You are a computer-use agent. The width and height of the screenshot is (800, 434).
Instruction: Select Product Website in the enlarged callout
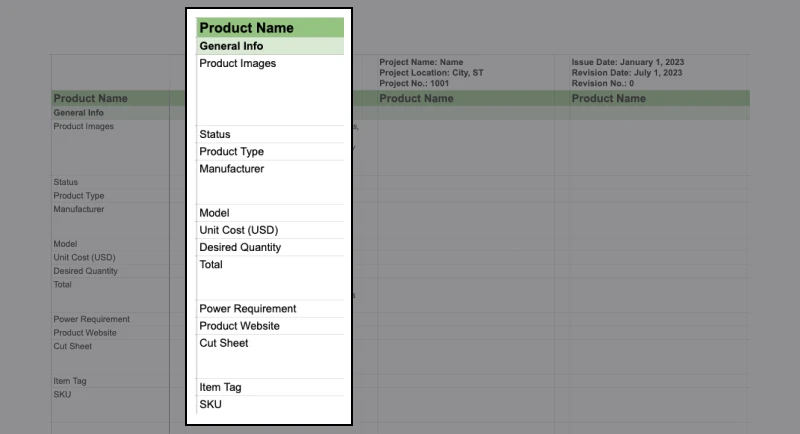coord(239,326)
